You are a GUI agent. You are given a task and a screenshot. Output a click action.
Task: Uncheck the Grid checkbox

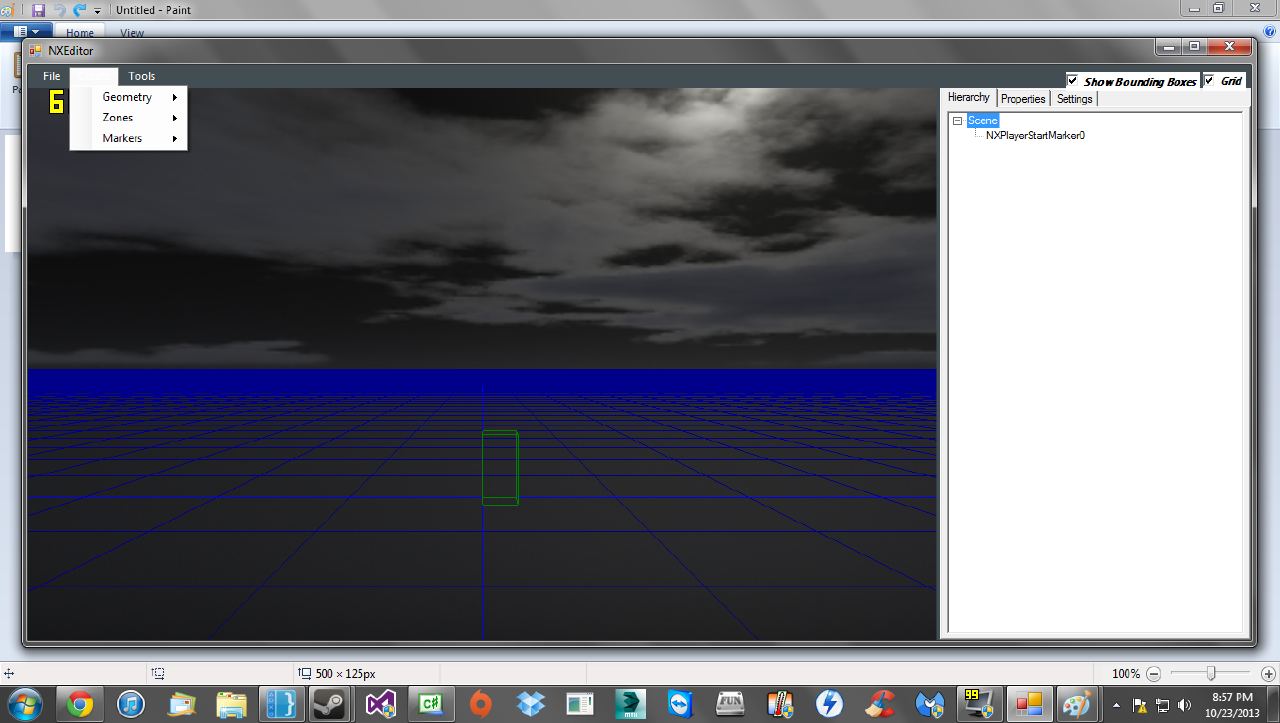pos(1209,81)
